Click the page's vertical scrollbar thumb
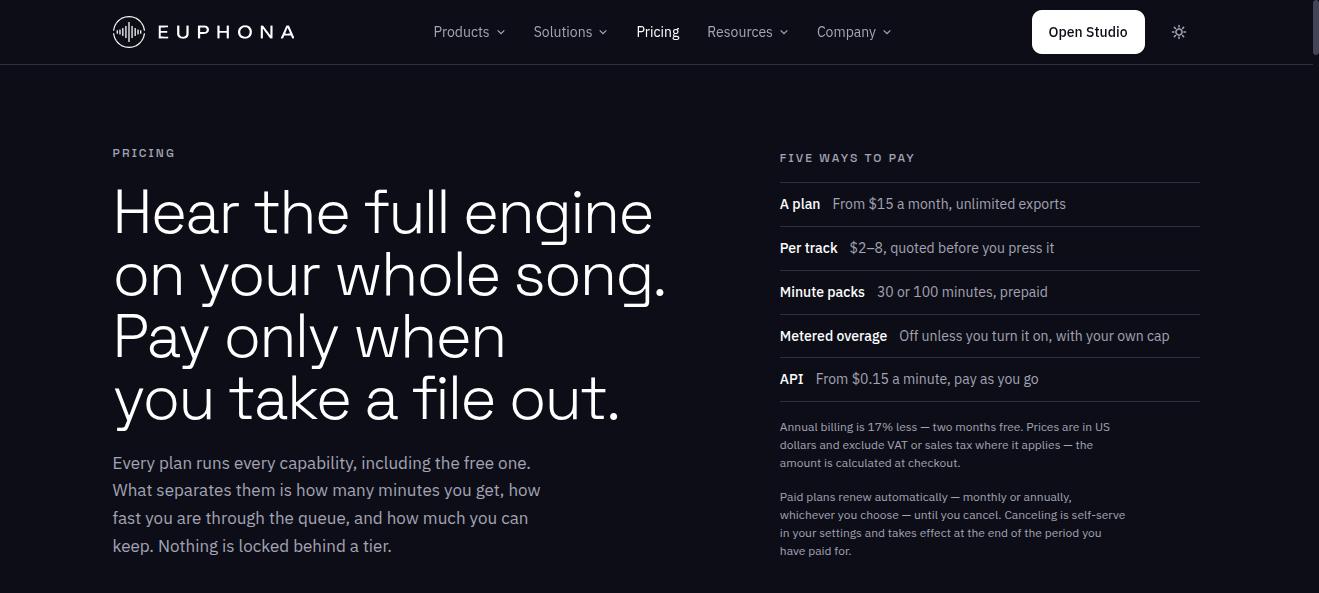This screenshot has width=1319, height=593. [1315, 28]
